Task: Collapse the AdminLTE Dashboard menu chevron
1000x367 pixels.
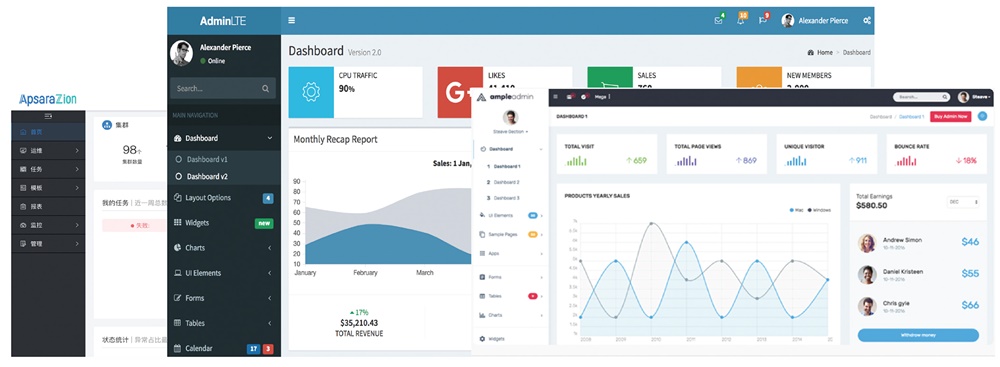Action: [x=270, y=138]
